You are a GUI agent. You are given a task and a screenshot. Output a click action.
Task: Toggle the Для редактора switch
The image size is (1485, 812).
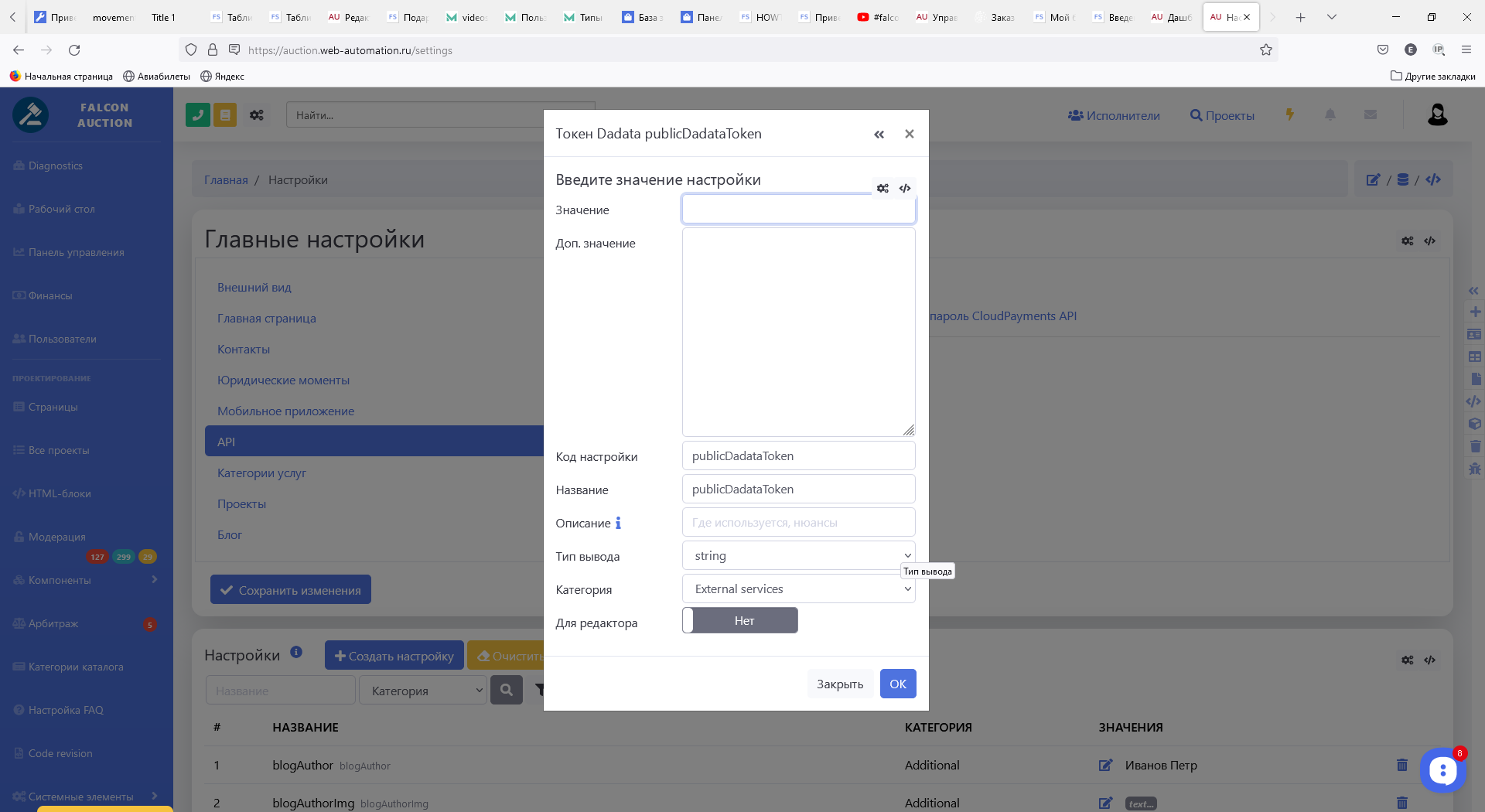point(739,621)
